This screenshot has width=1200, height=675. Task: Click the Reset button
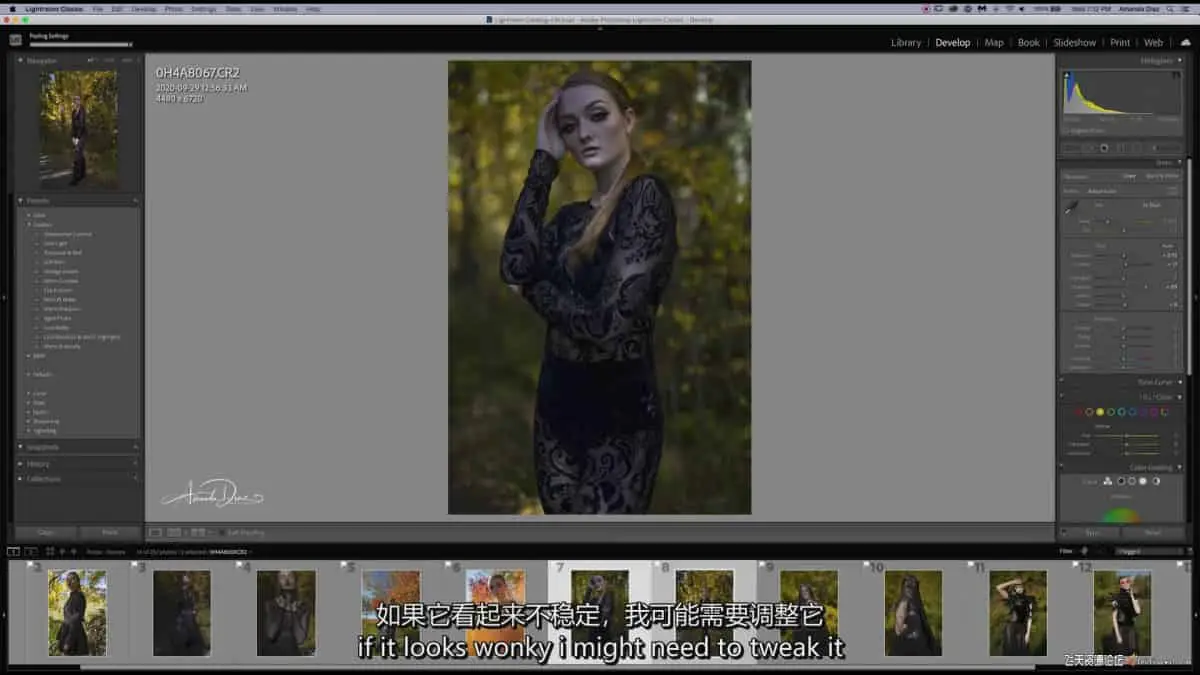[1152, 532]
